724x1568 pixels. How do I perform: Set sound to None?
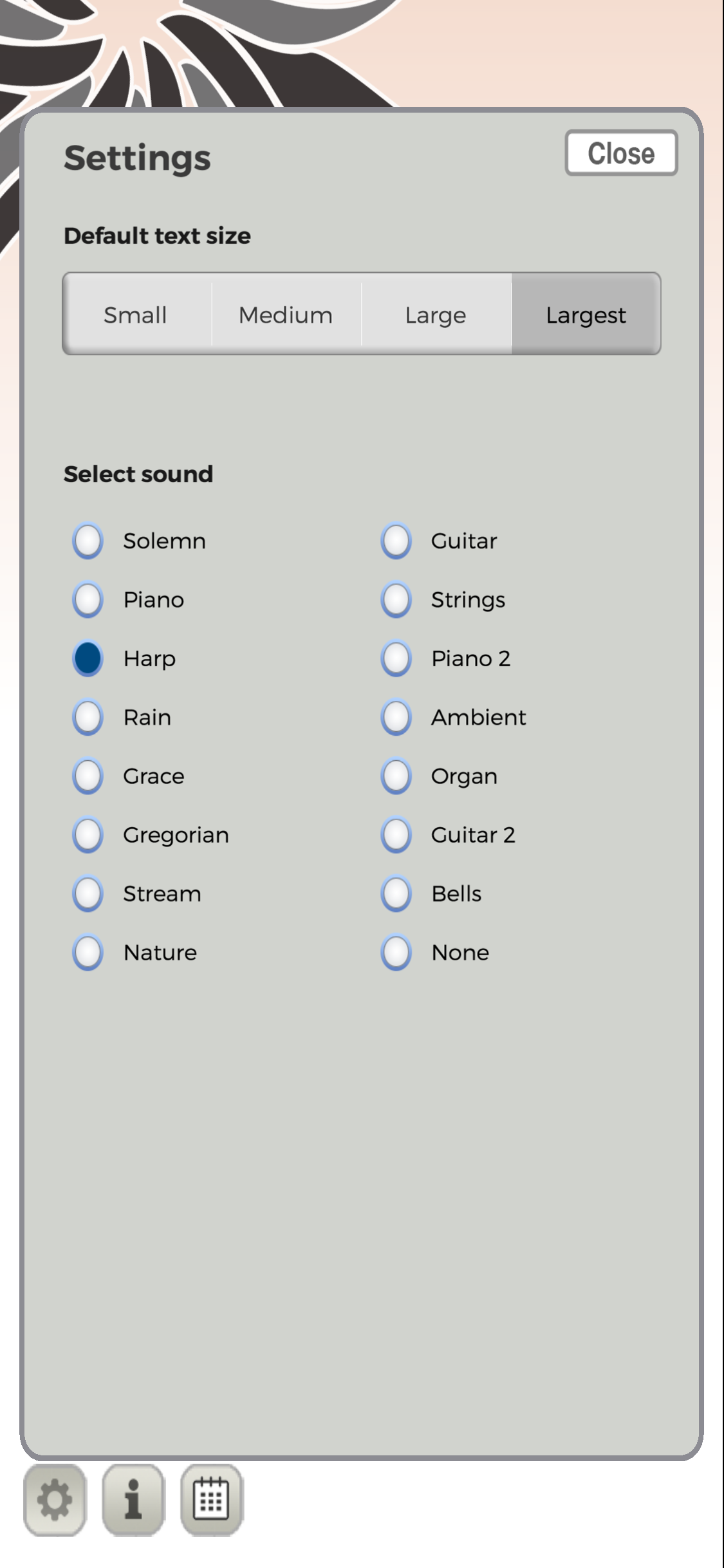coord(396,952)
